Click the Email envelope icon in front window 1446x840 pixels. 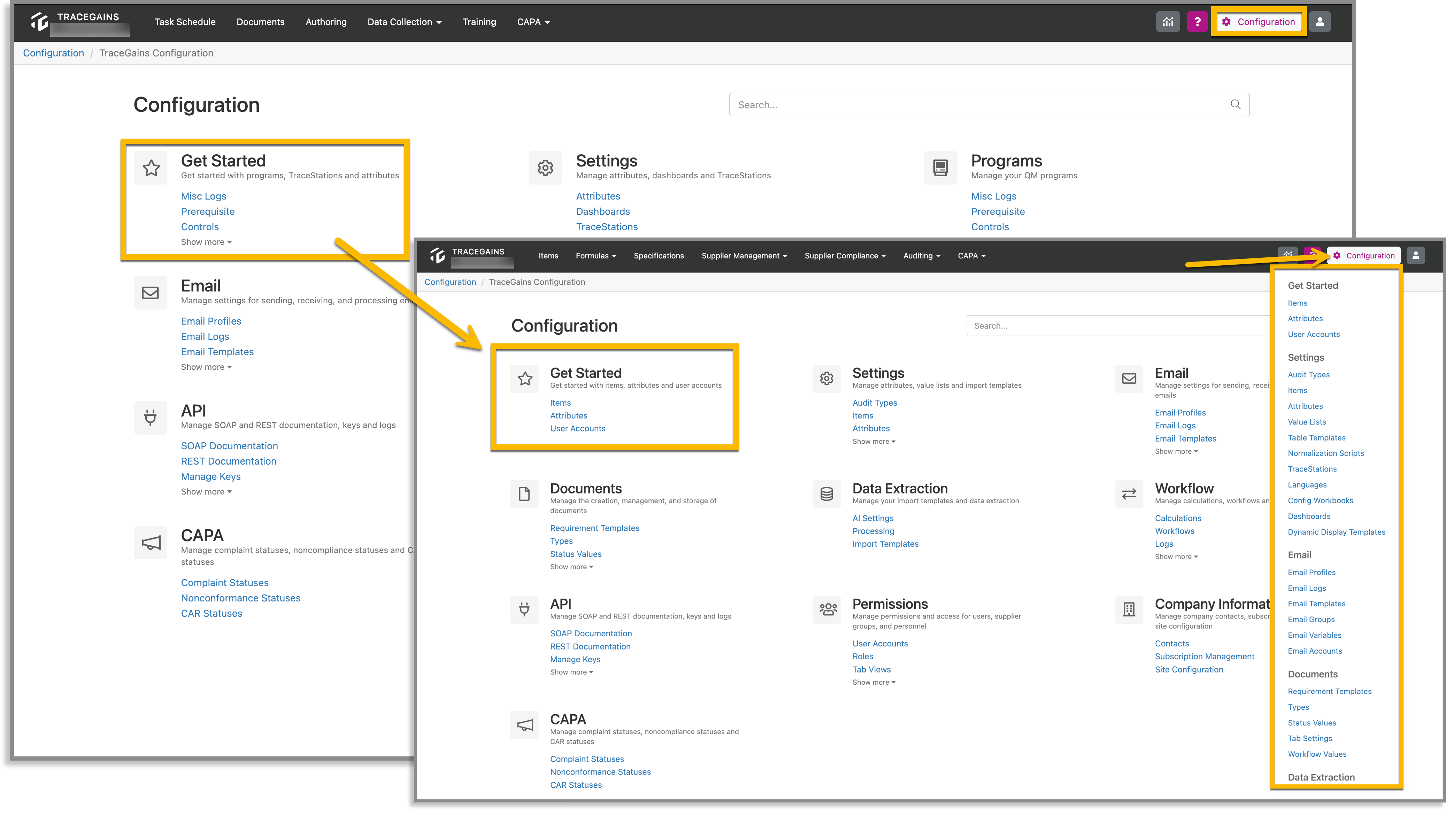click(1129, 379)
